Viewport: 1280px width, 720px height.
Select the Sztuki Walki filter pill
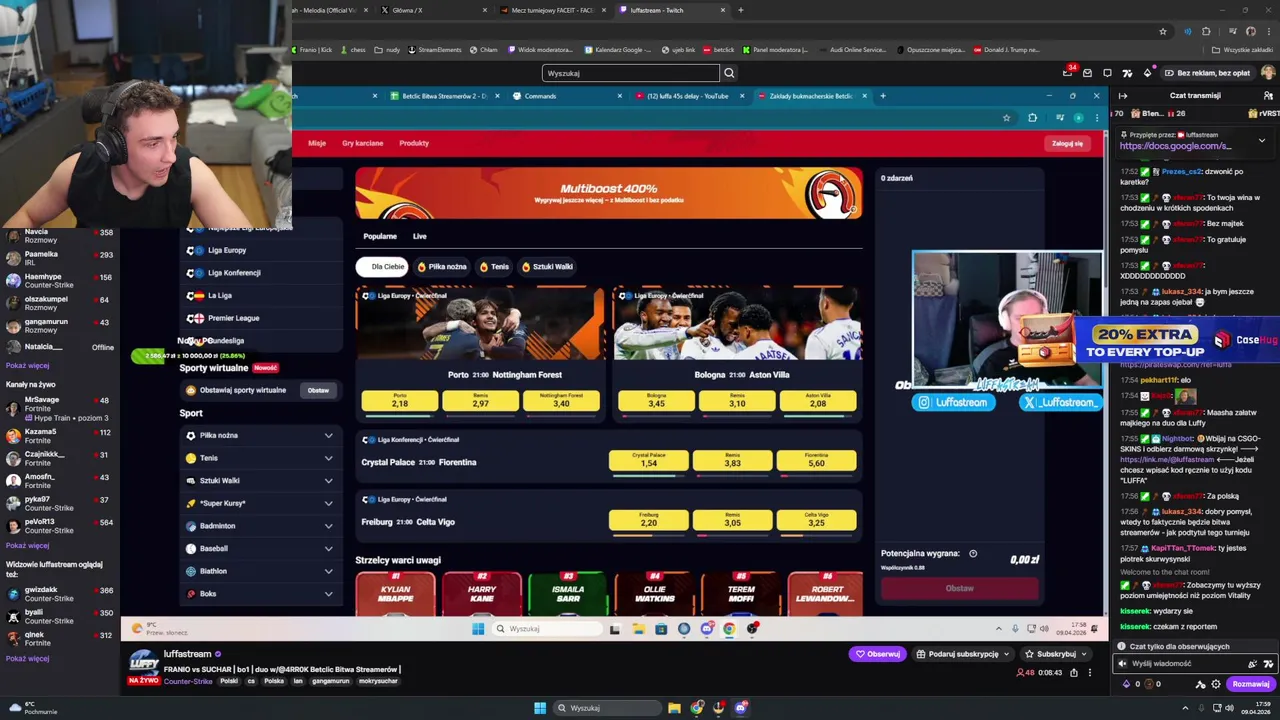click(x=547, y=267)
